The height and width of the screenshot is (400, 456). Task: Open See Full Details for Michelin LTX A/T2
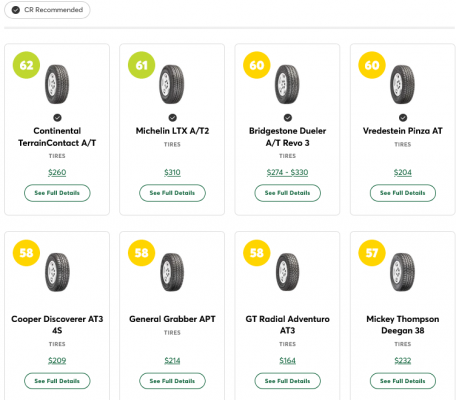click(x=172, y=193)
